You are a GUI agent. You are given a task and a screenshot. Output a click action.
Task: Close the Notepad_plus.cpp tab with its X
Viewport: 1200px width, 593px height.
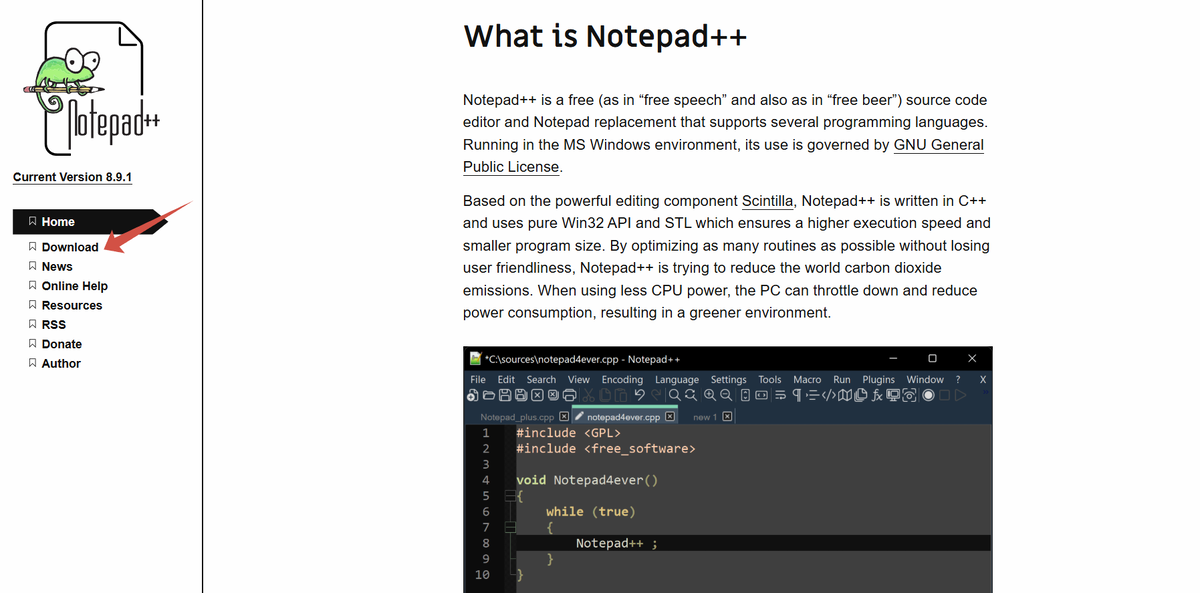point(564,416)
